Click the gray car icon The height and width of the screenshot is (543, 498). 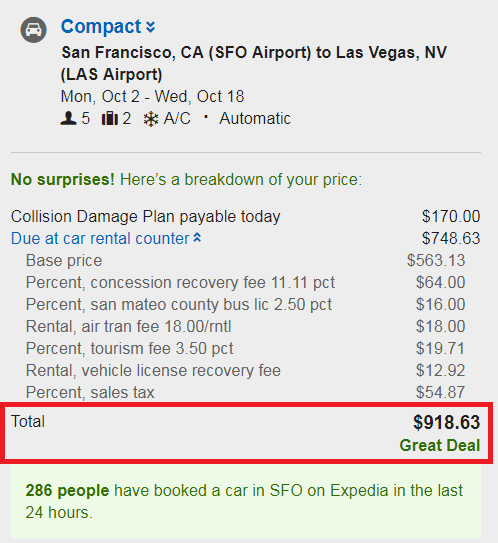(33, 30)
